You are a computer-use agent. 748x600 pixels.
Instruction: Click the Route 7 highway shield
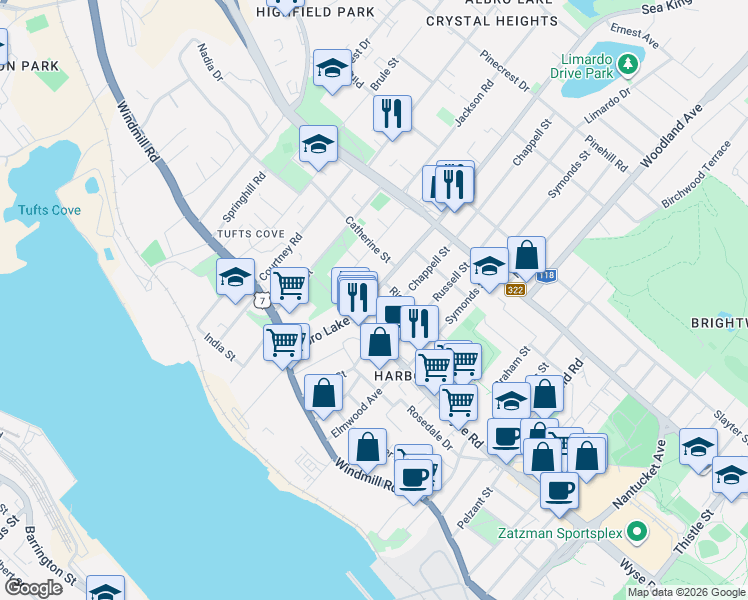[x=262, y=300]
